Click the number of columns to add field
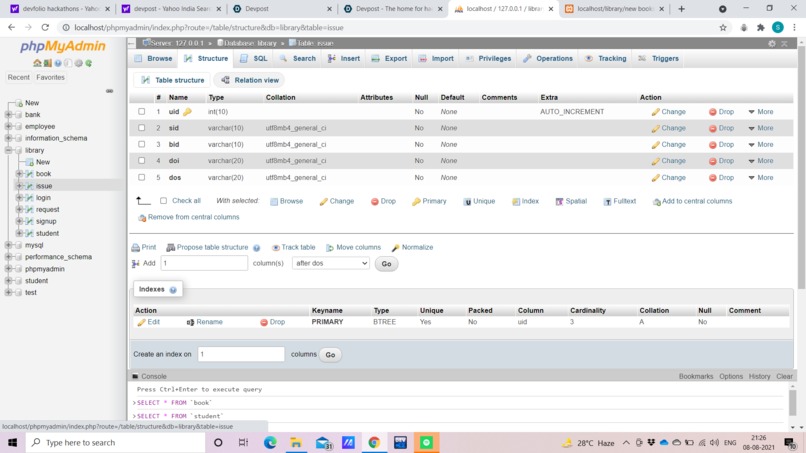 click(x=204, y=263)
